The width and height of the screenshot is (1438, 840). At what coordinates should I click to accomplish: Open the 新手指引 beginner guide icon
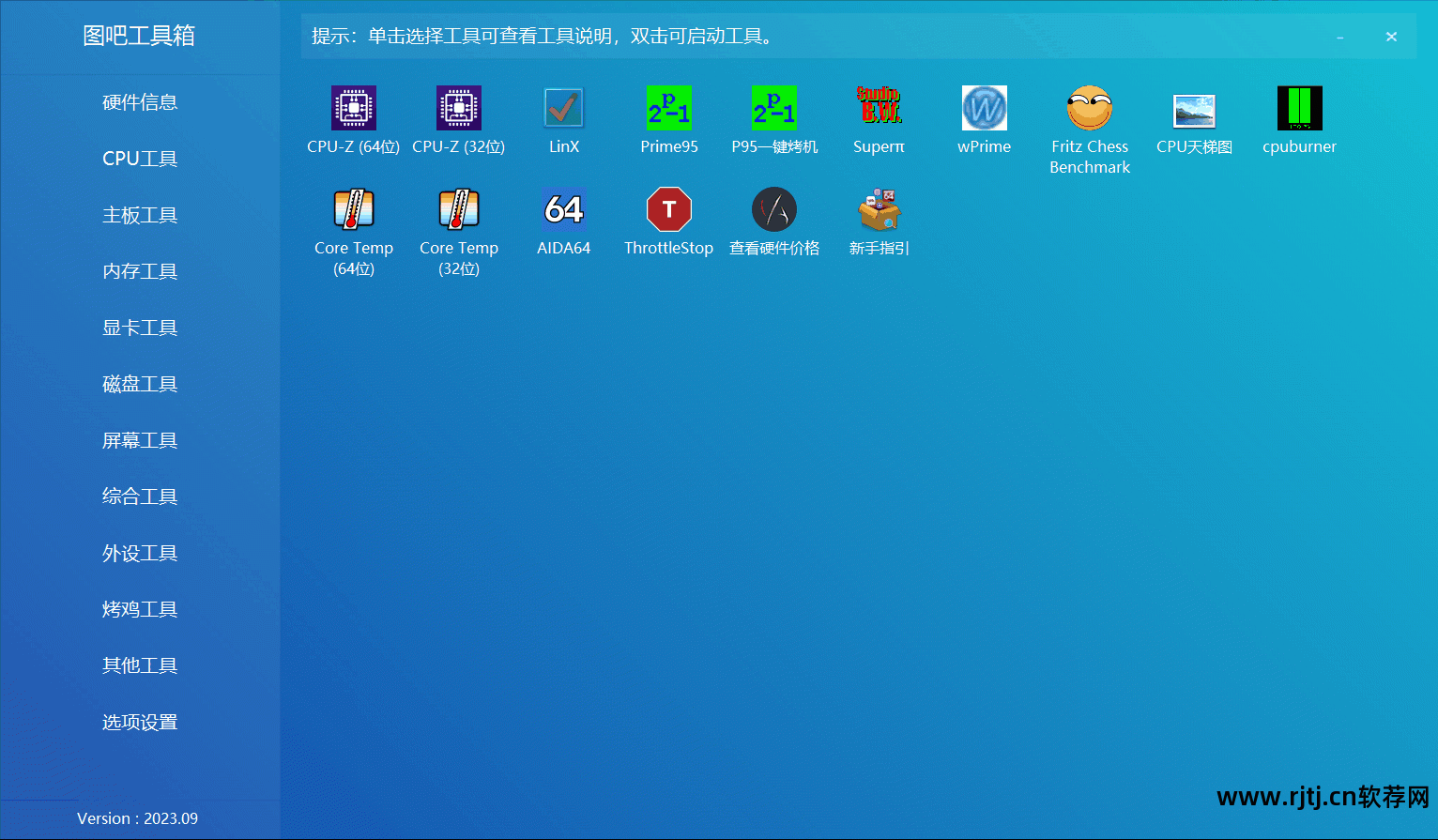tap(880, 210)
